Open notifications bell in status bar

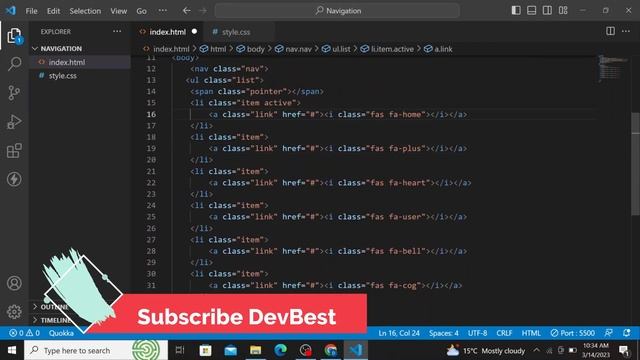[627, 333]
